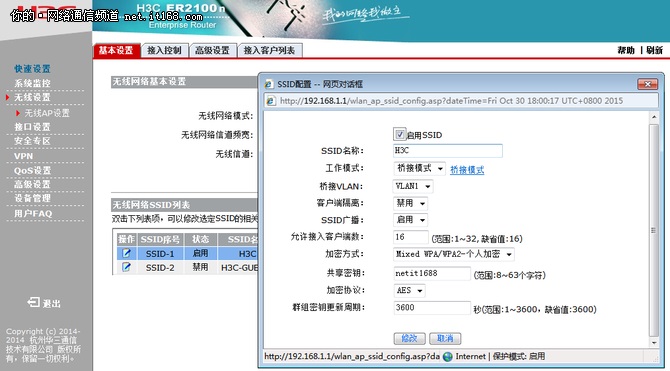Image resolution: width=670 pixels, height=371 pixels.
Task: Open 无线设置 in the sidebar
Action: (32, 97)
